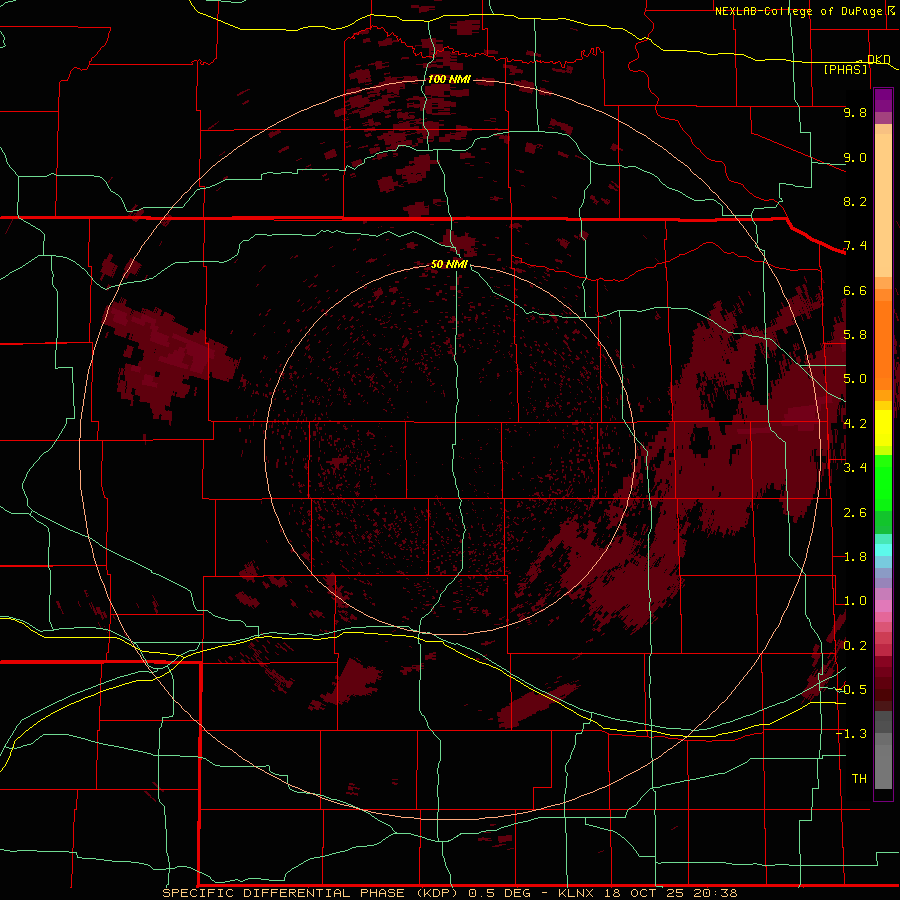900x900 pixels.
Task: Click the 9.8 value on the color scale
Action: [855, 112]
